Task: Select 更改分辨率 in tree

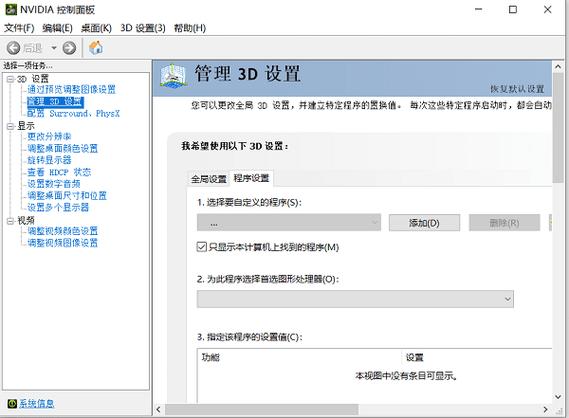Action: click(x=49, y=136)
